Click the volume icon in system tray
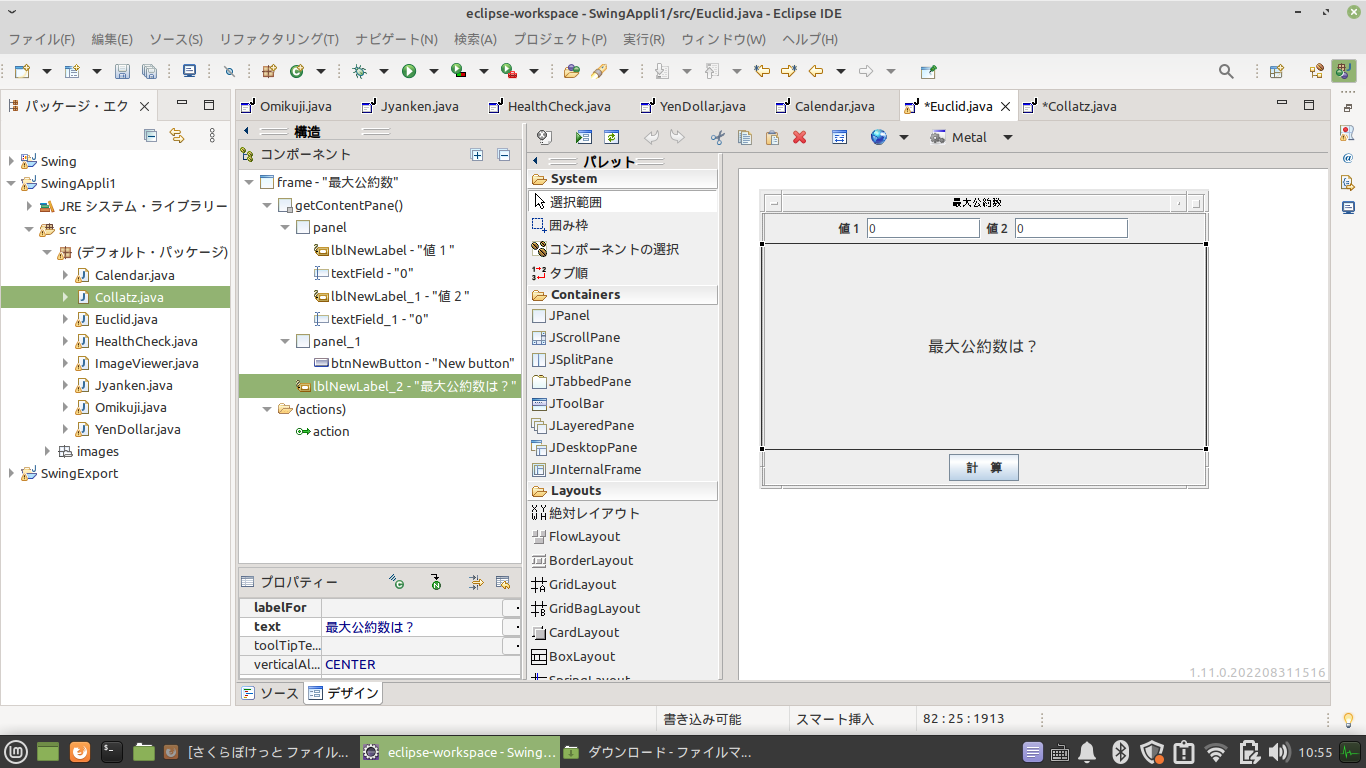 1278,752
